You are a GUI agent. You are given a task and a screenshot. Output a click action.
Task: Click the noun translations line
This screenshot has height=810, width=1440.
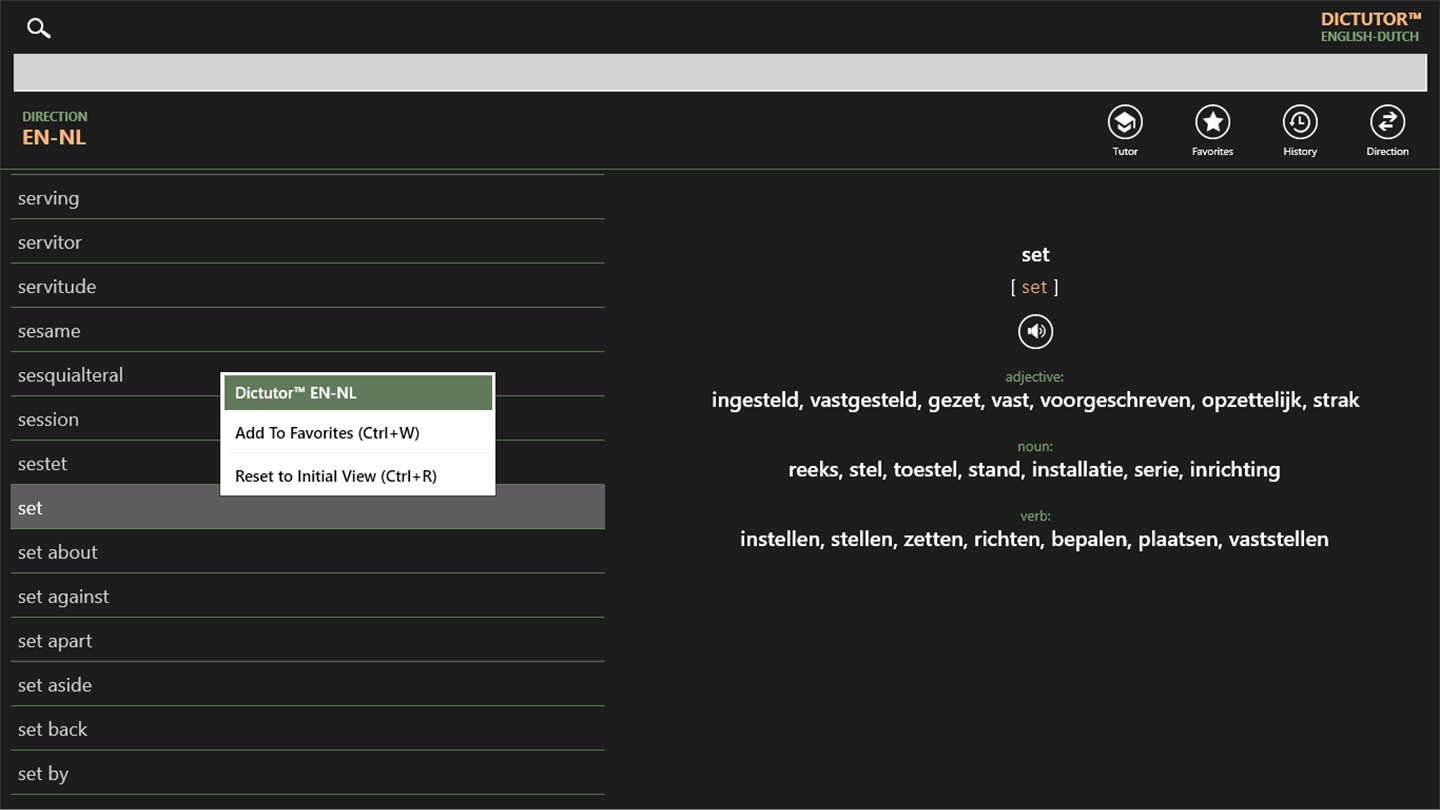[x=1035, y=469]
